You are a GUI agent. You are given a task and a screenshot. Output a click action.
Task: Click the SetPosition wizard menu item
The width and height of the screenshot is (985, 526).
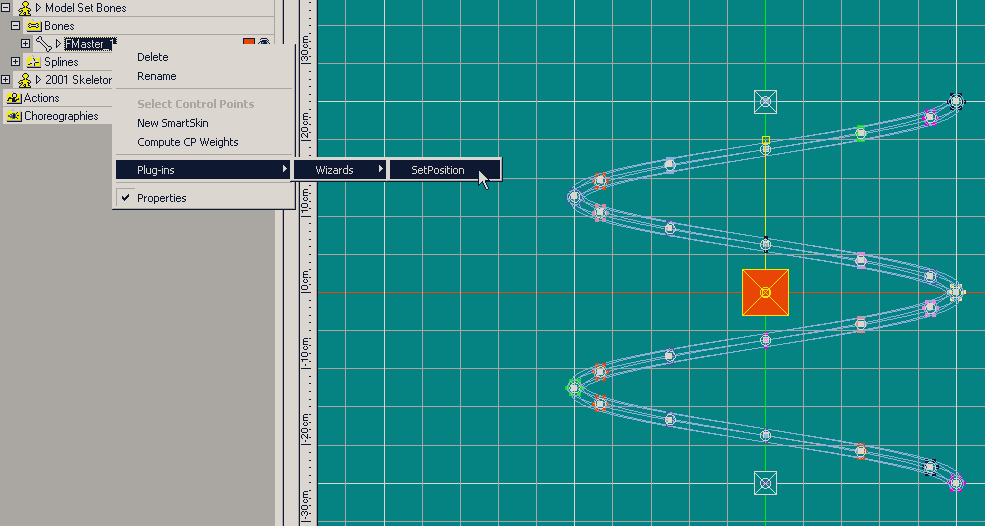coord(438,170)
